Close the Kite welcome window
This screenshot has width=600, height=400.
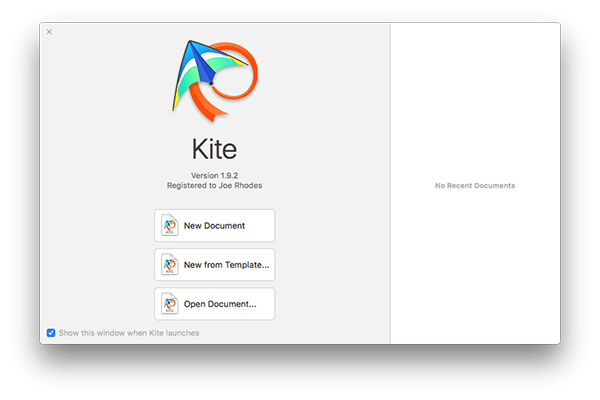tap(49, 32)
